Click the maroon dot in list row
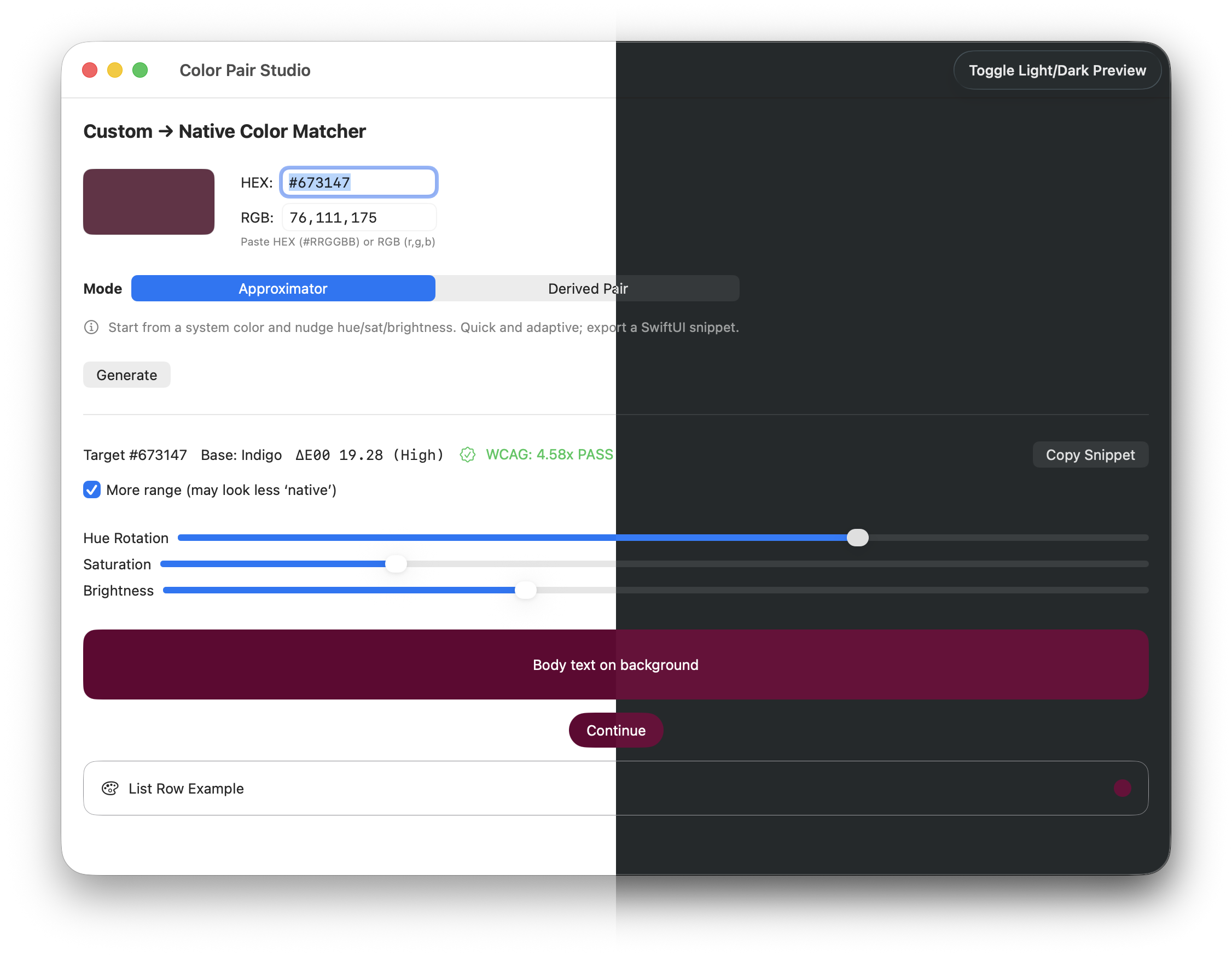This screenshot has width=1232, height=956. point(1122,788)
